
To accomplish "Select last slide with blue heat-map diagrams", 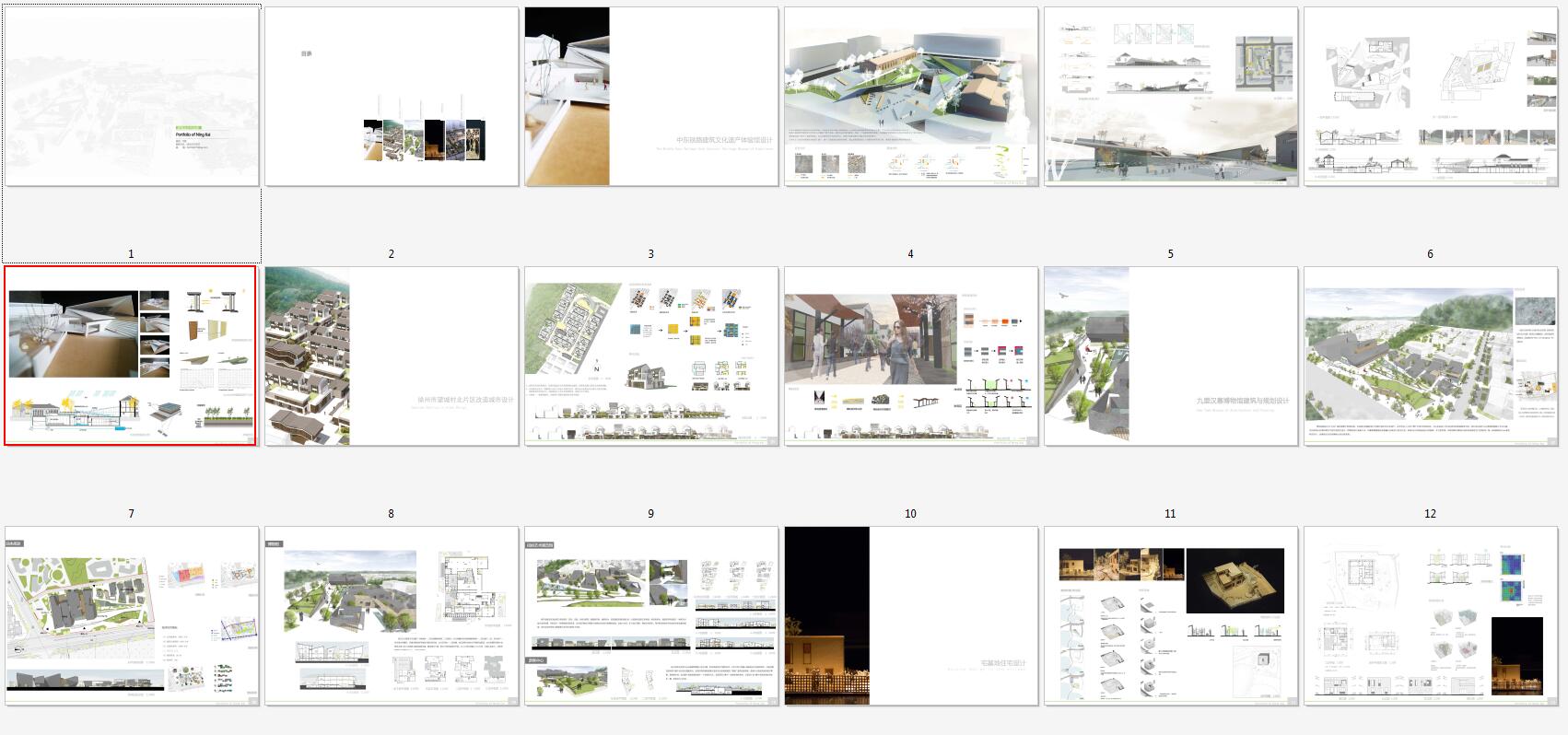I will point(1431,616).
